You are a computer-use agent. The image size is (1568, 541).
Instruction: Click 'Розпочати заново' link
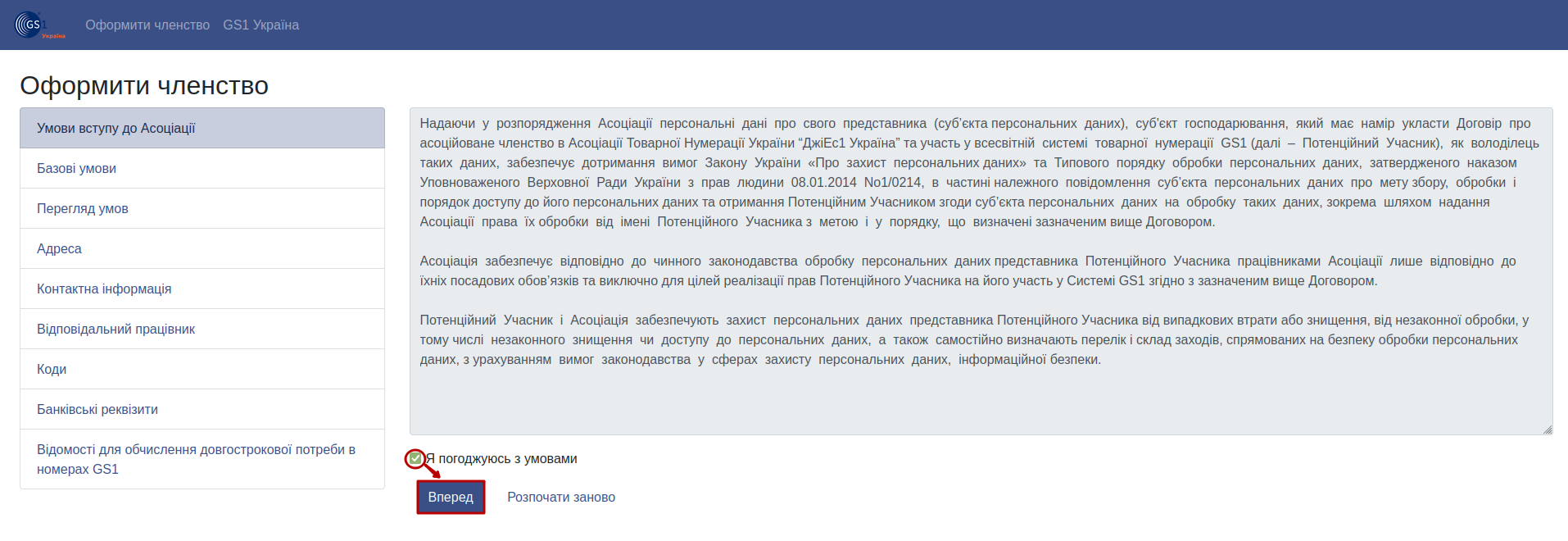tap(561, 497)
